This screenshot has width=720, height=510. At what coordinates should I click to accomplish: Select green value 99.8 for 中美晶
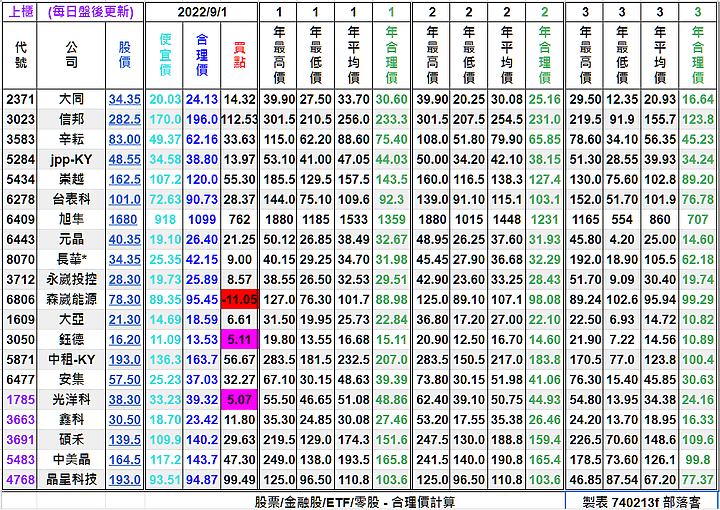coord(698,460)
